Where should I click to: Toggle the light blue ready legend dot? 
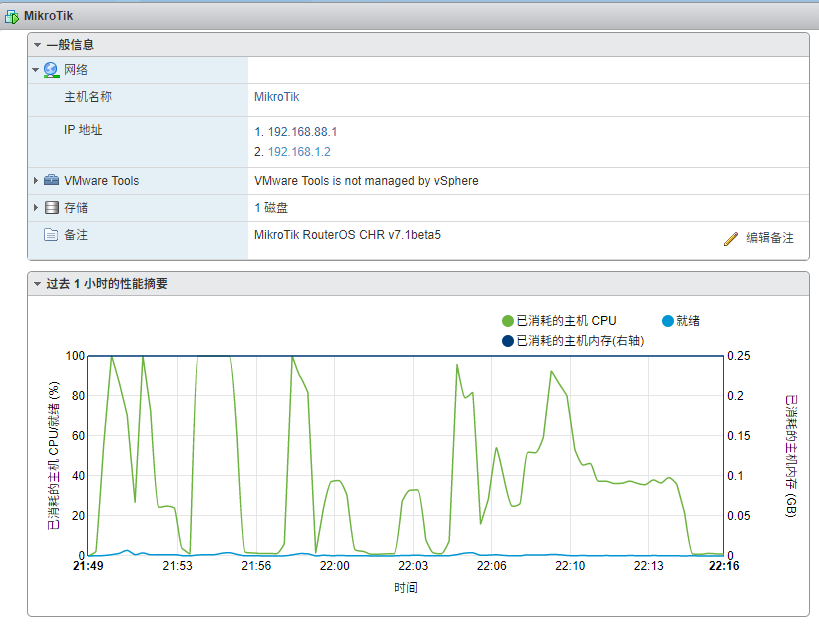coord(668,321)
